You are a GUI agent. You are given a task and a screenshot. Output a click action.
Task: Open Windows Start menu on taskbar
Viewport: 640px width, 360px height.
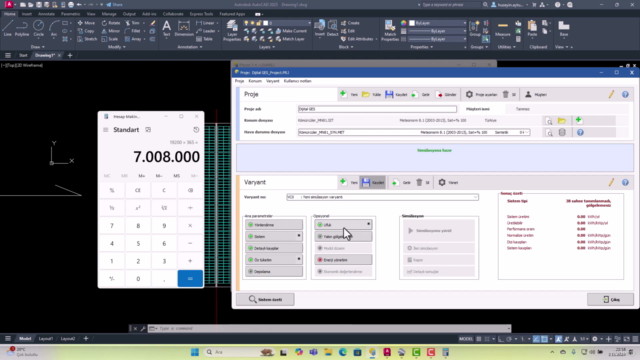point(195,352)
